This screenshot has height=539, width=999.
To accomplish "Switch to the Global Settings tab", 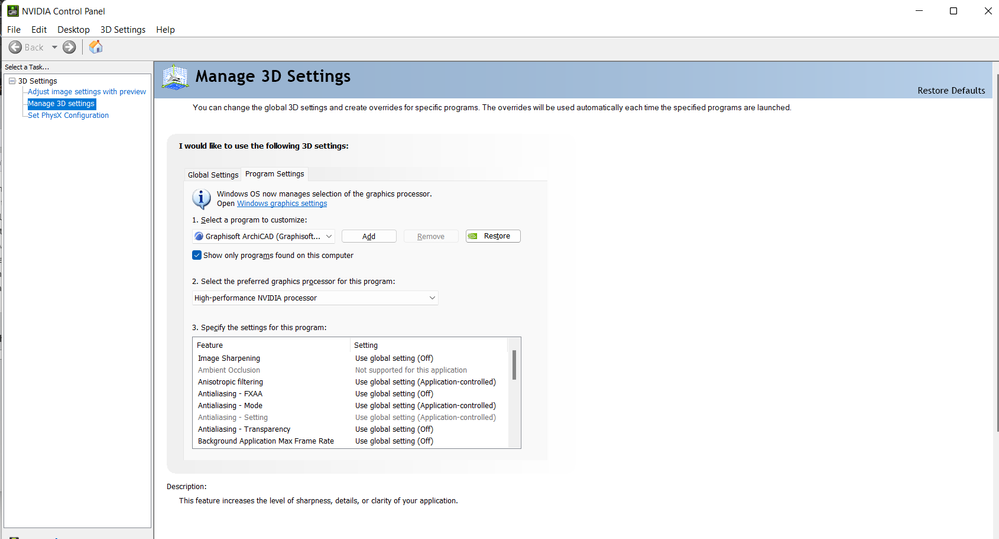I will click(213, 175).
